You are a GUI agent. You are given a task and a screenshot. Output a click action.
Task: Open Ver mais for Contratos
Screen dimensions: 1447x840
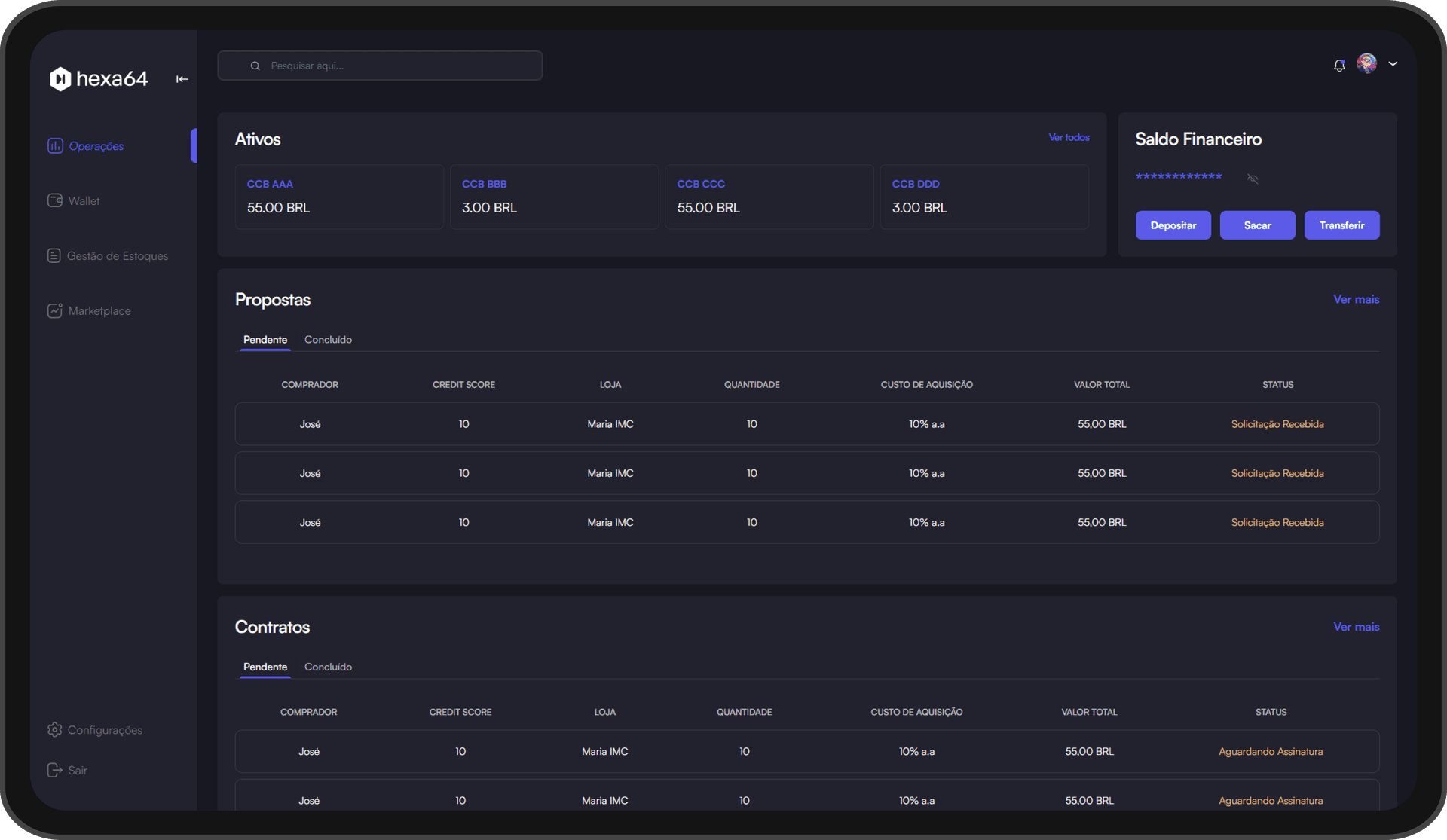tap(1355, 626)
